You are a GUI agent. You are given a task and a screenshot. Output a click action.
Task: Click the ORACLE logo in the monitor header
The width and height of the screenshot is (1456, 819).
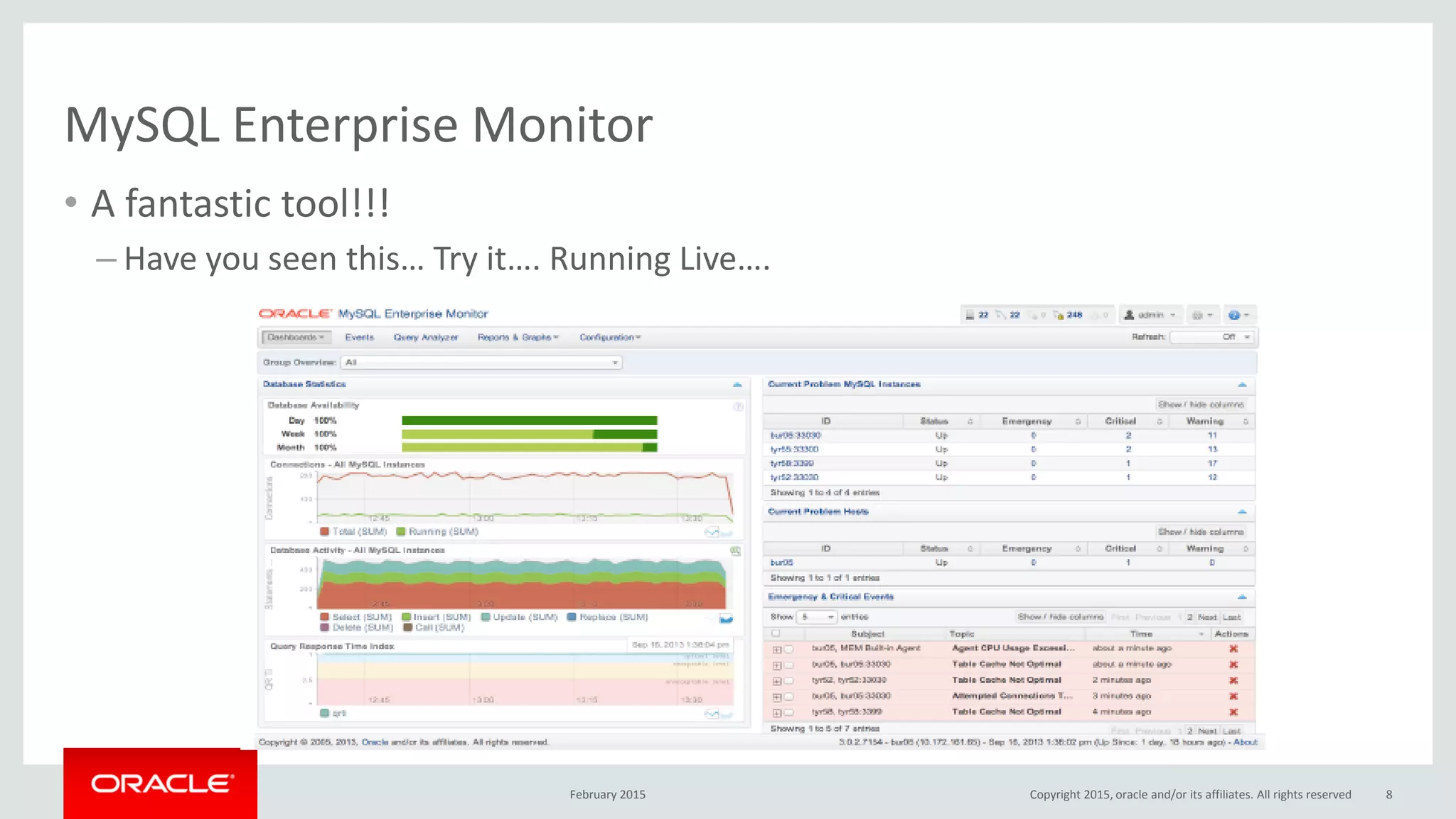[x=295, y=314]
